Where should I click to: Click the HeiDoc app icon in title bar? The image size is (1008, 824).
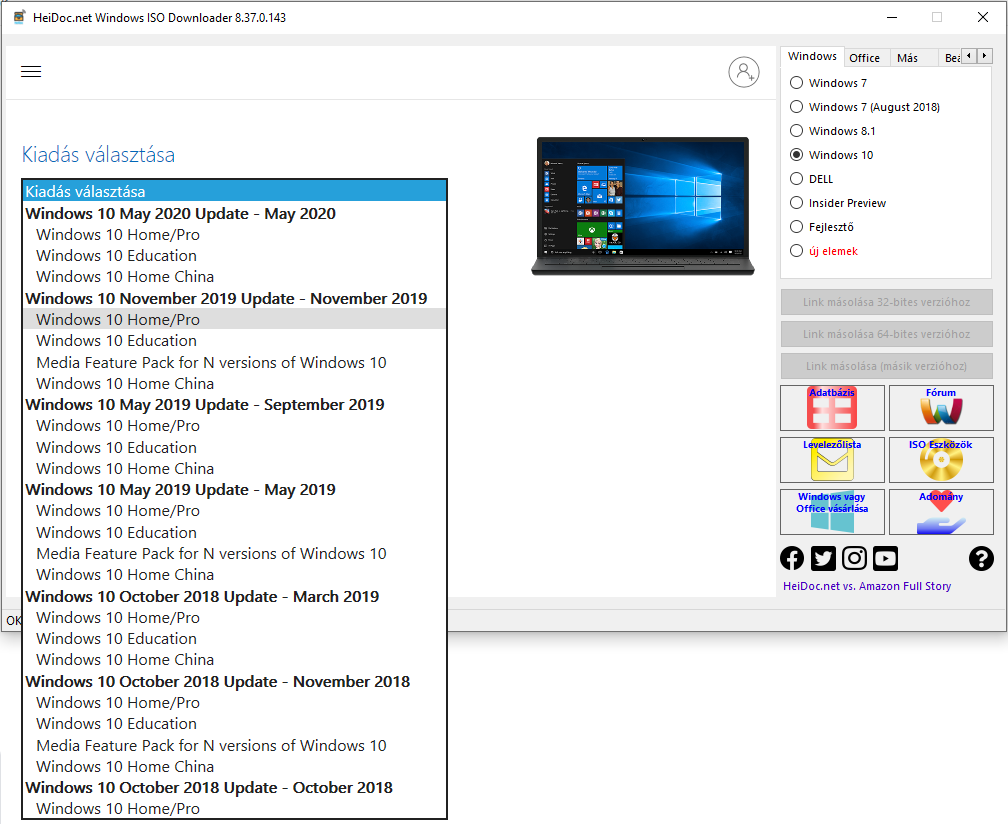click(x=20, y=17)
